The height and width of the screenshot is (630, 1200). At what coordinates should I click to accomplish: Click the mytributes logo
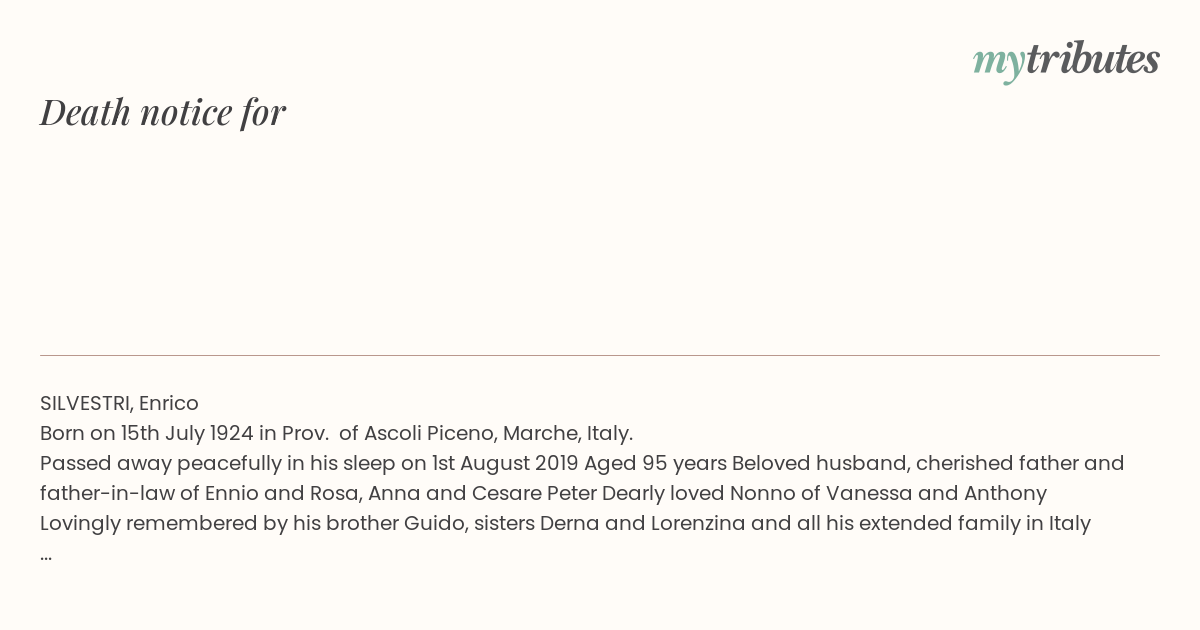(x=1066, y=61)
